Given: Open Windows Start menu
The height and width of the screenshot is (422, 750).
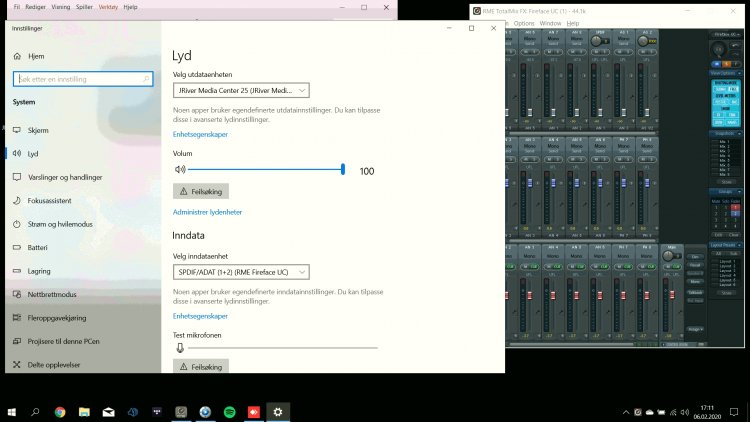Looking at the screenshot, I should (11, 412).
